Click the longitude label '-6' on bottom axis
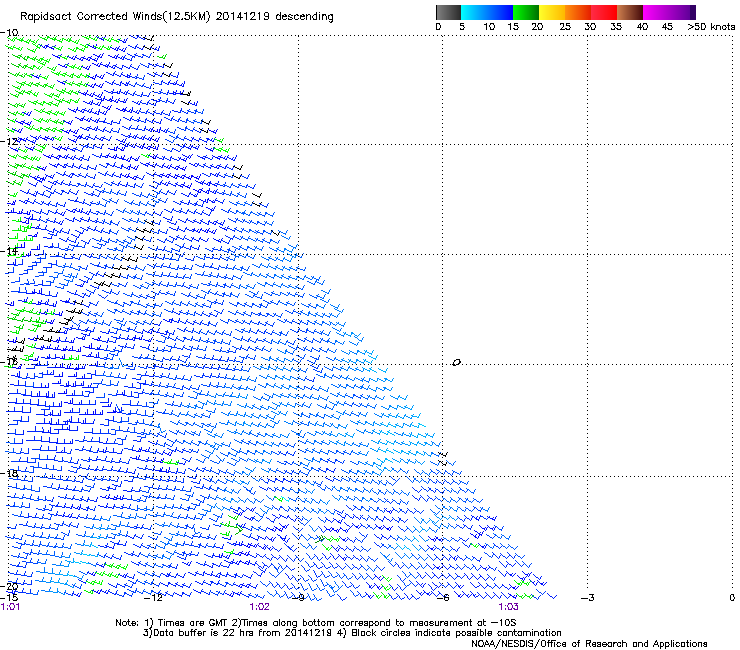Viewport: 740px width, 650px height. (443, 598)
